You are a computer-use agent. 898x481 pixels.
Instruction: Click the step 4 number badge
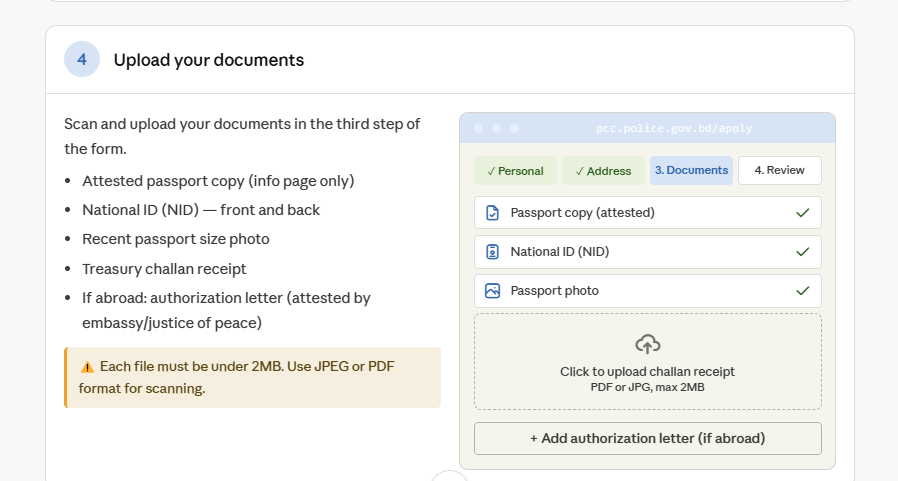pyautogui.click(x=82, y=59)
